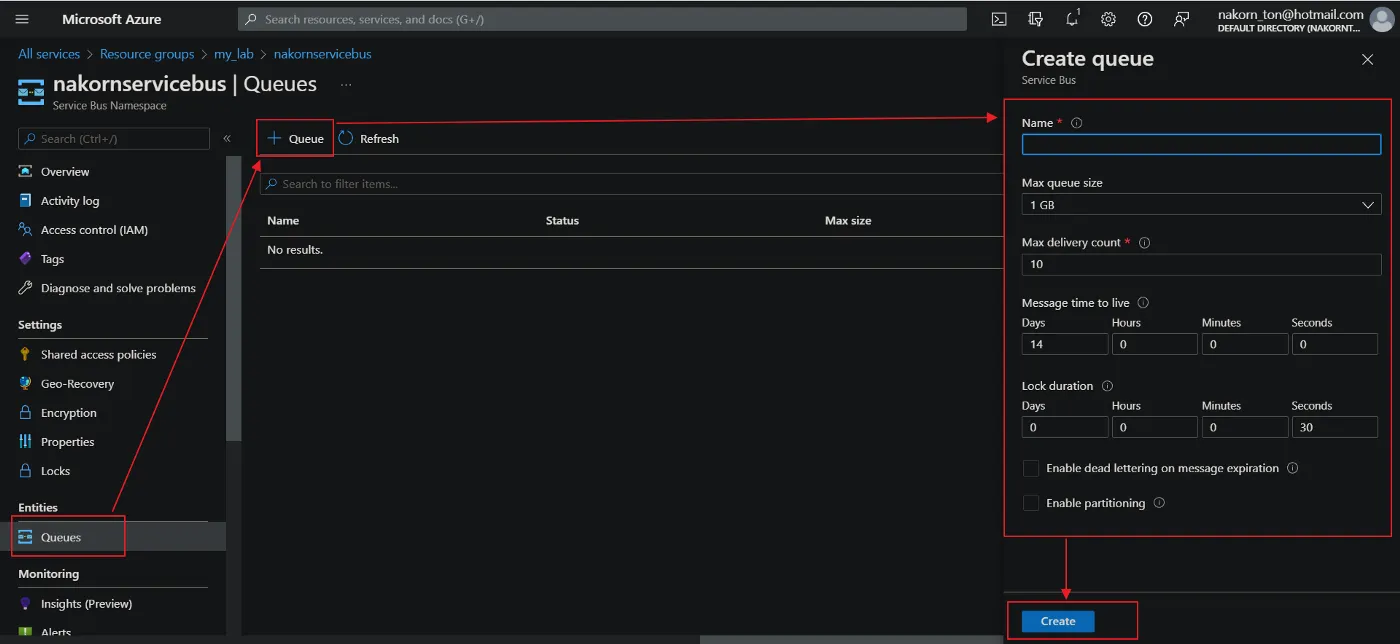This screenshot has height=644, width=1400.
Task: Show info icon for Enable partitioning
Action: 1159,503
